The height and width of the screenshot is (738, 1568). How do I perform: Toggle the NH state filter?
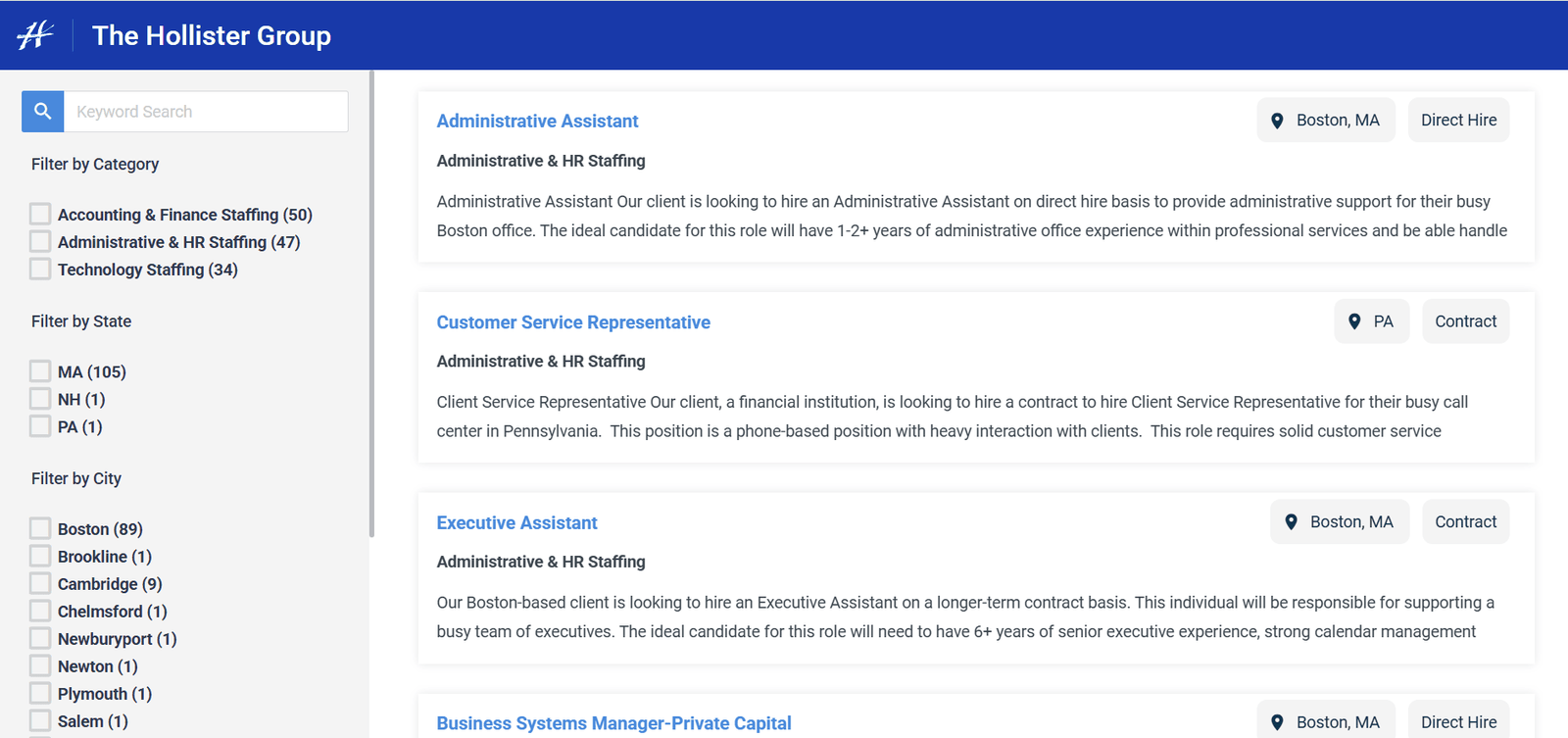[x=40, y=399]
